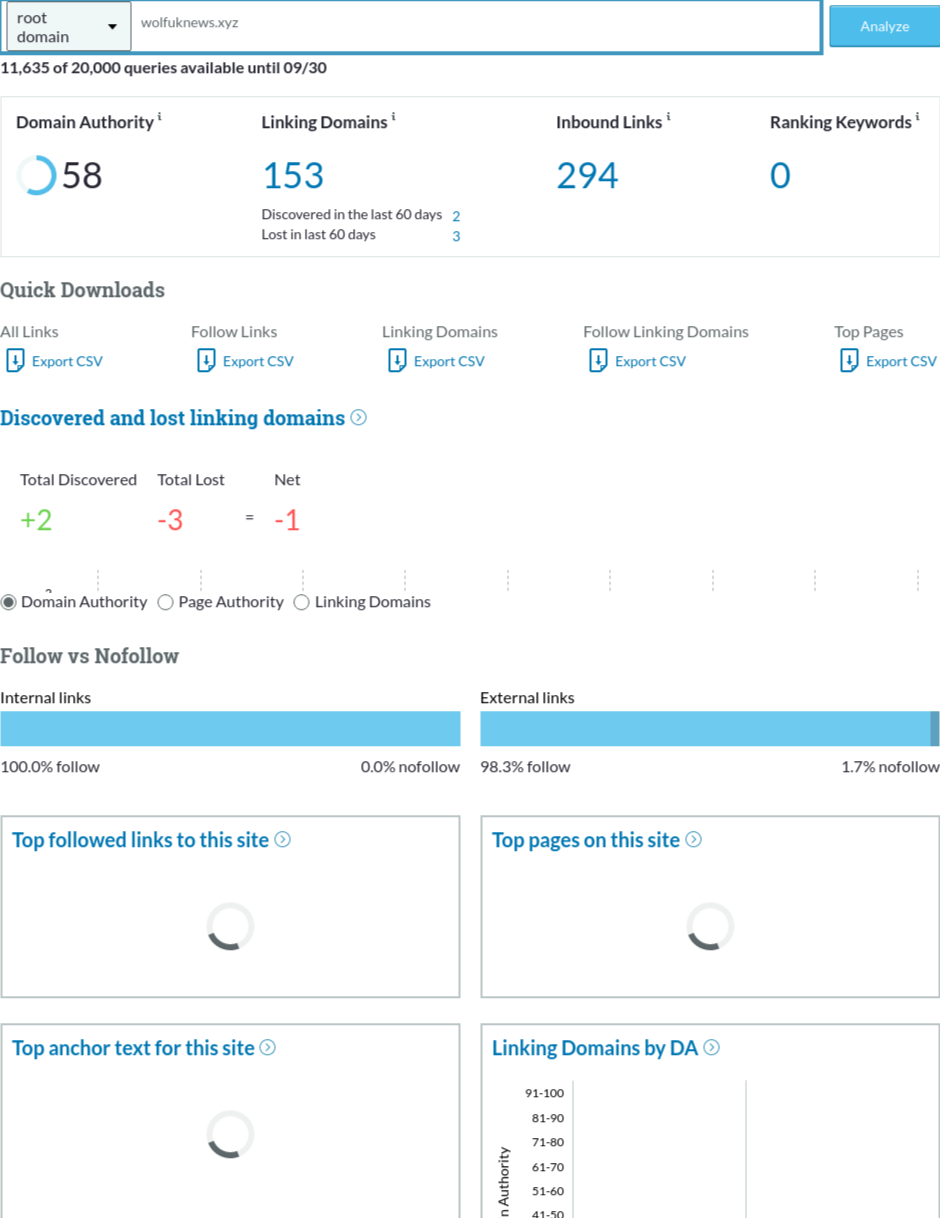940x1218 pixels.
Task: Click the Follow Links export download icon
Action: point(206,361)
